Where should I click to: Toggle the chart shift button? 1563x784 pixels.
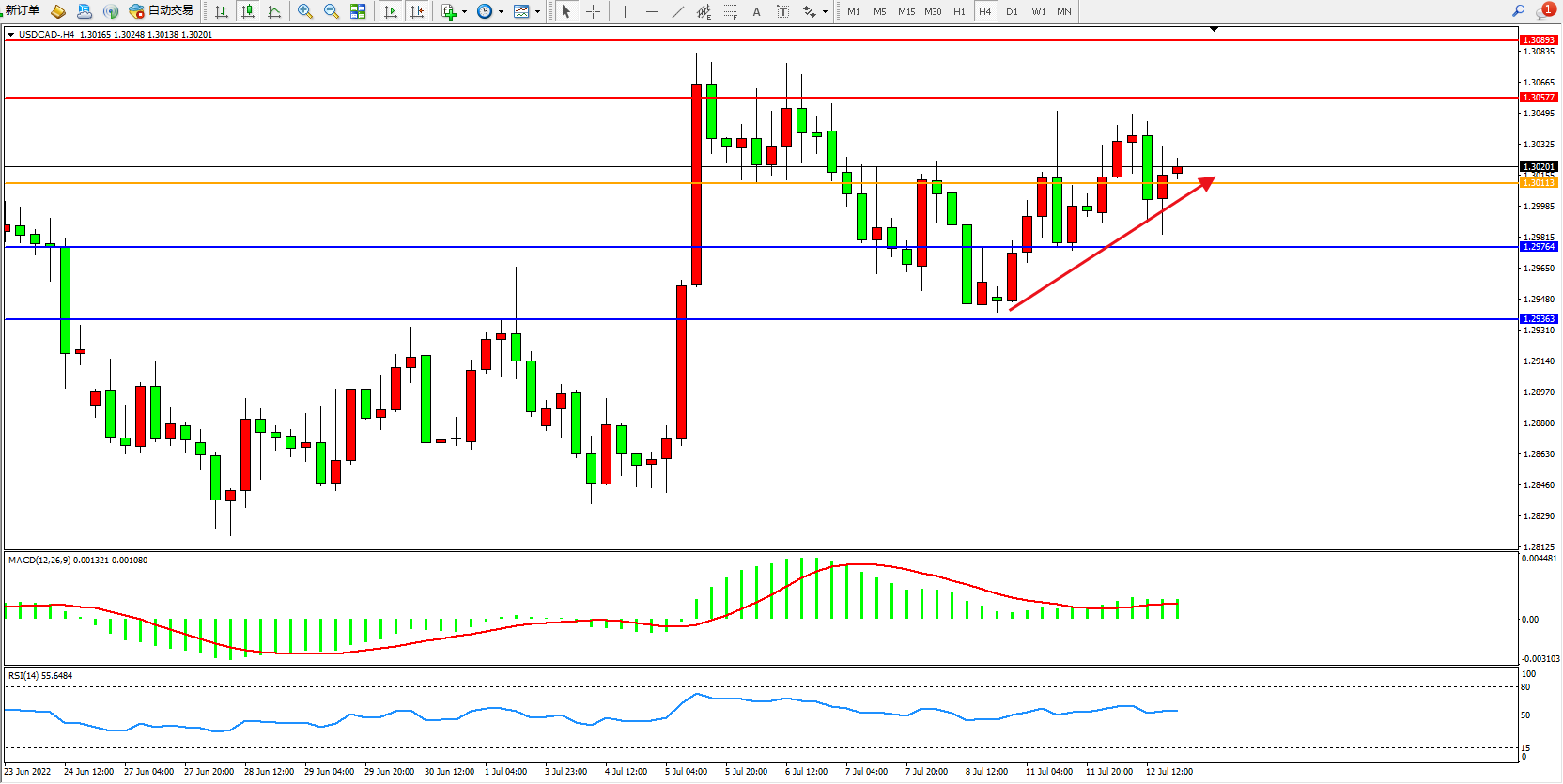point(417,11)
